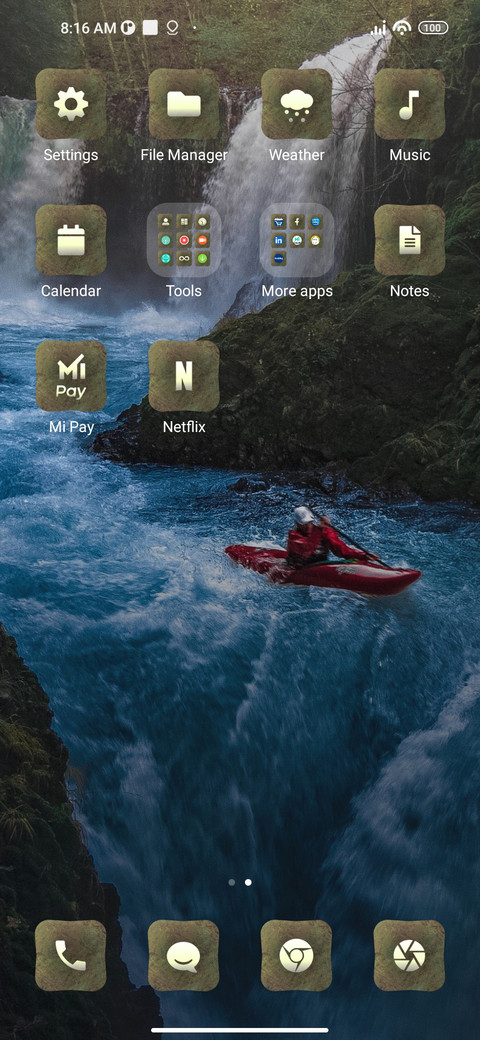The image size is (480, 1040).
Task: Open the Notes app
Action: pyautogui.click(x=410, y=240)
